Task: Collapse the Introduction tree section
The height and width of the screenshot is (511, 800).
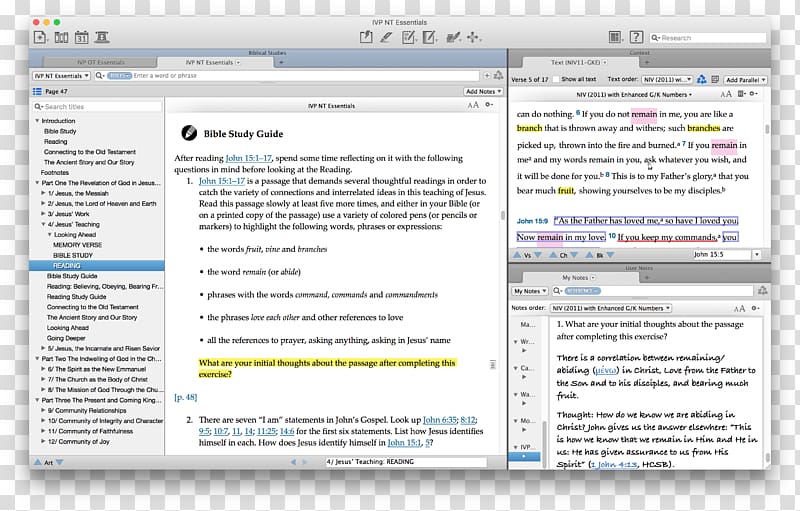Action: (37, 121)
